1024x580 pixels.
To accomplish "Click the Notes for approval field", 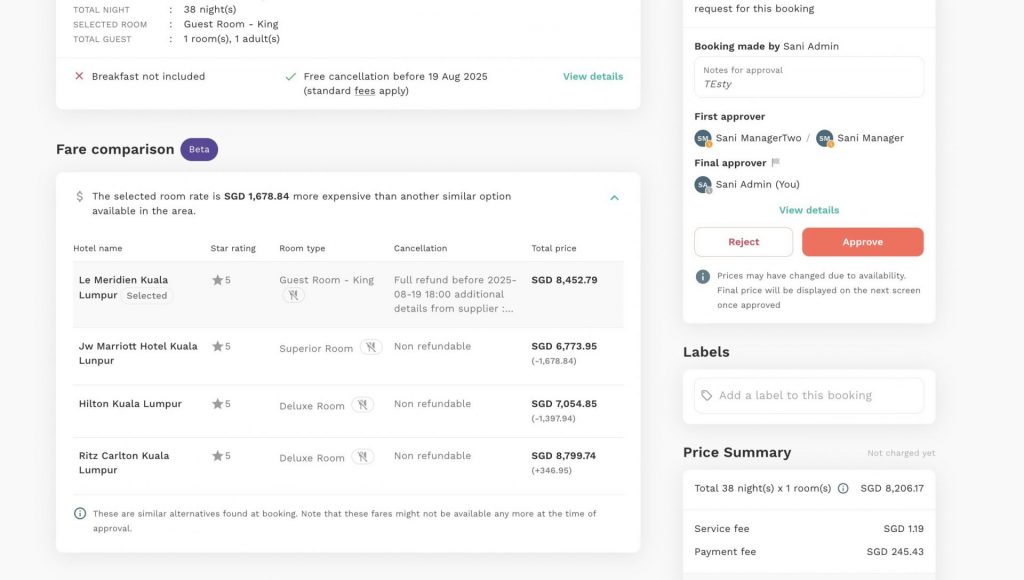I will (x=809, y=77).
